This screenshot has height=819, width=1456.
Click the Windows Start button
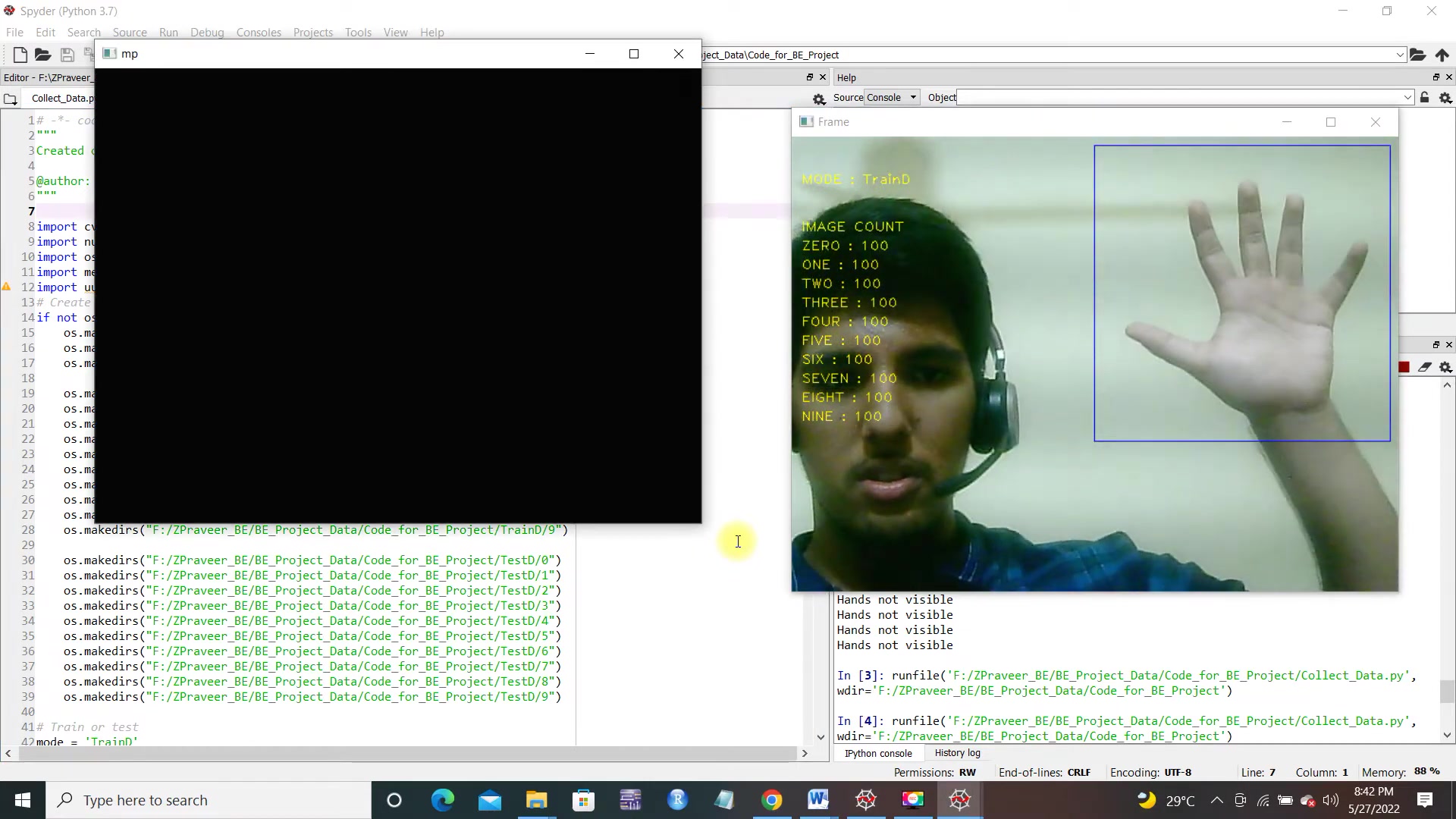[23, 800]
